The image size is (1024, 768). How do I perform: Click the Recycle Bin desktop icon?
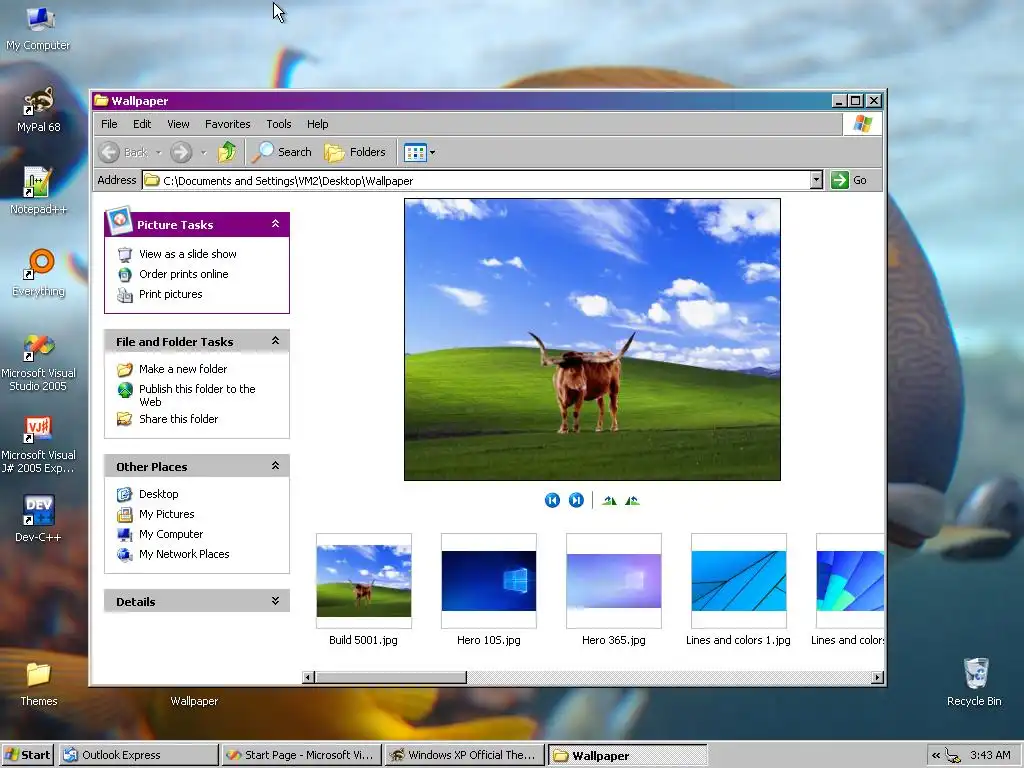[974, 682]
